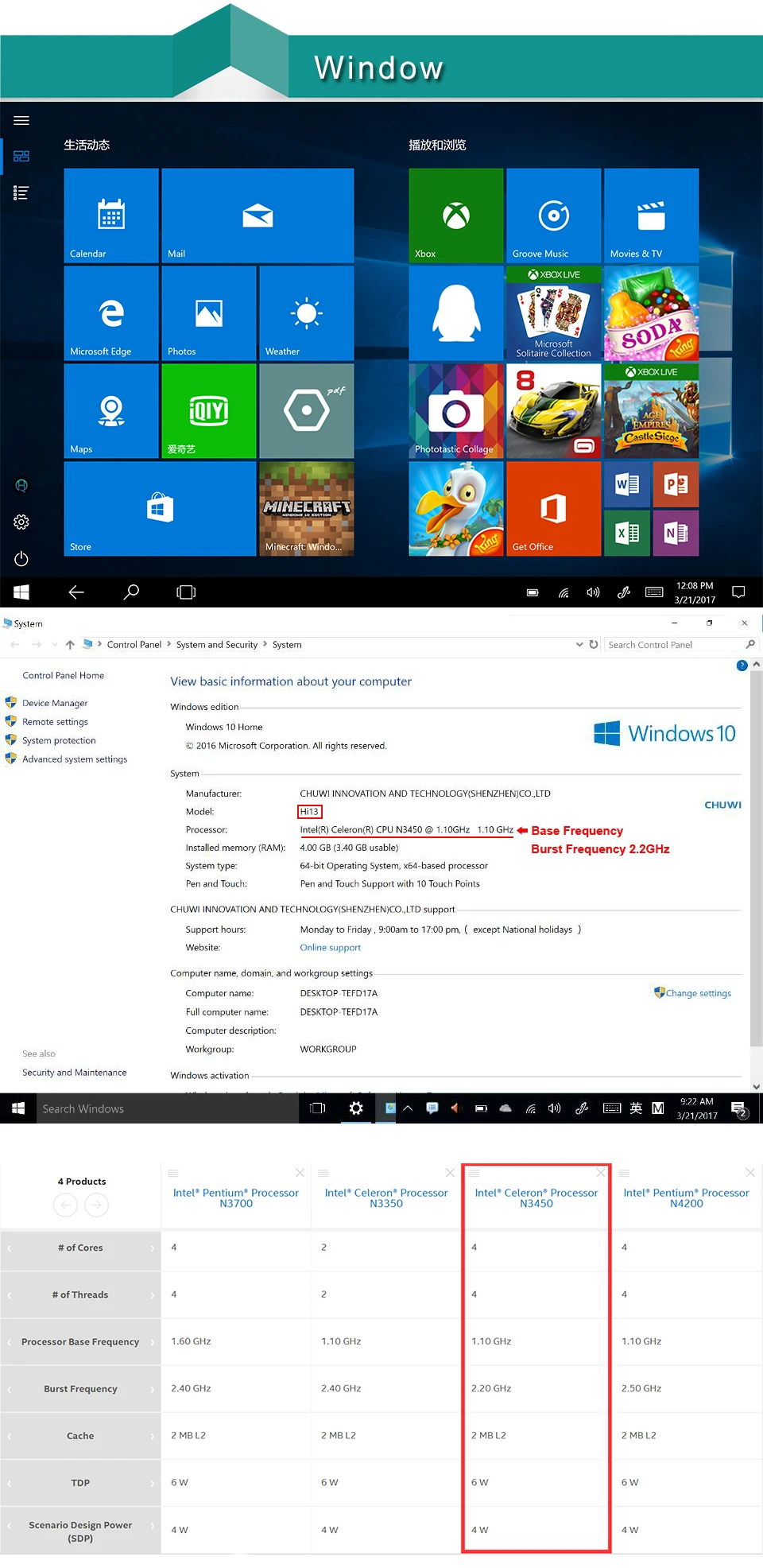Click the Start menu Power icon
The image size is (763, 1568).
coord(21,559)
